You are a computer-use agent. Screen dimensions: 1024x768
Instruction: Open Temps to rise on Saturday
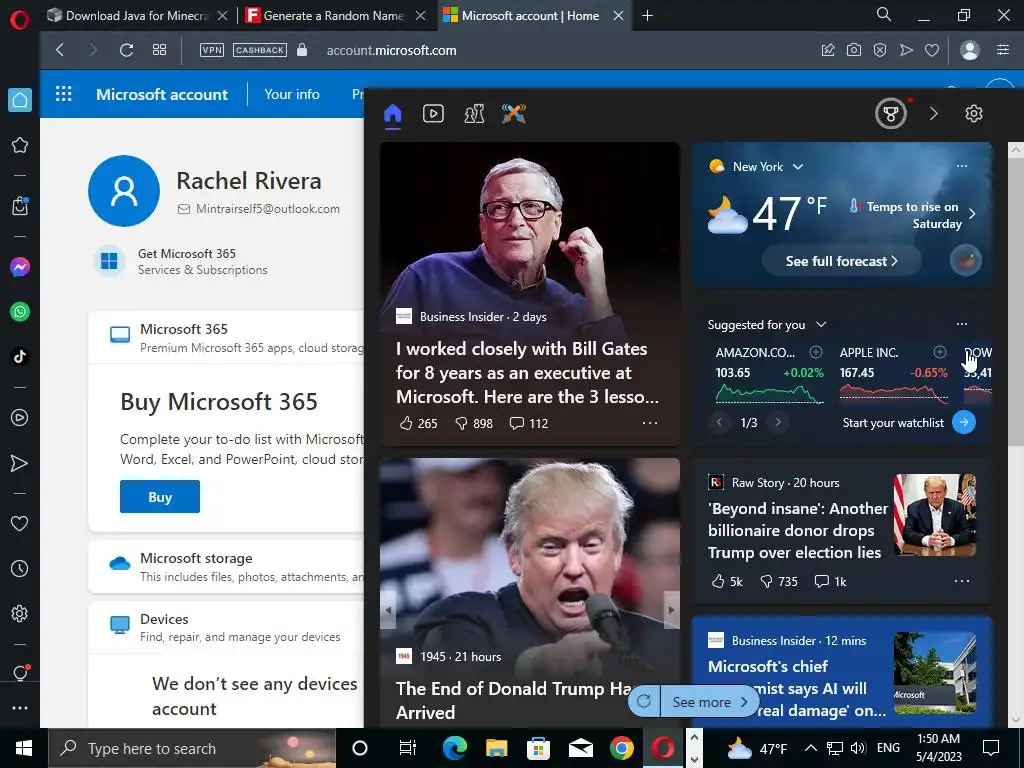913,215
